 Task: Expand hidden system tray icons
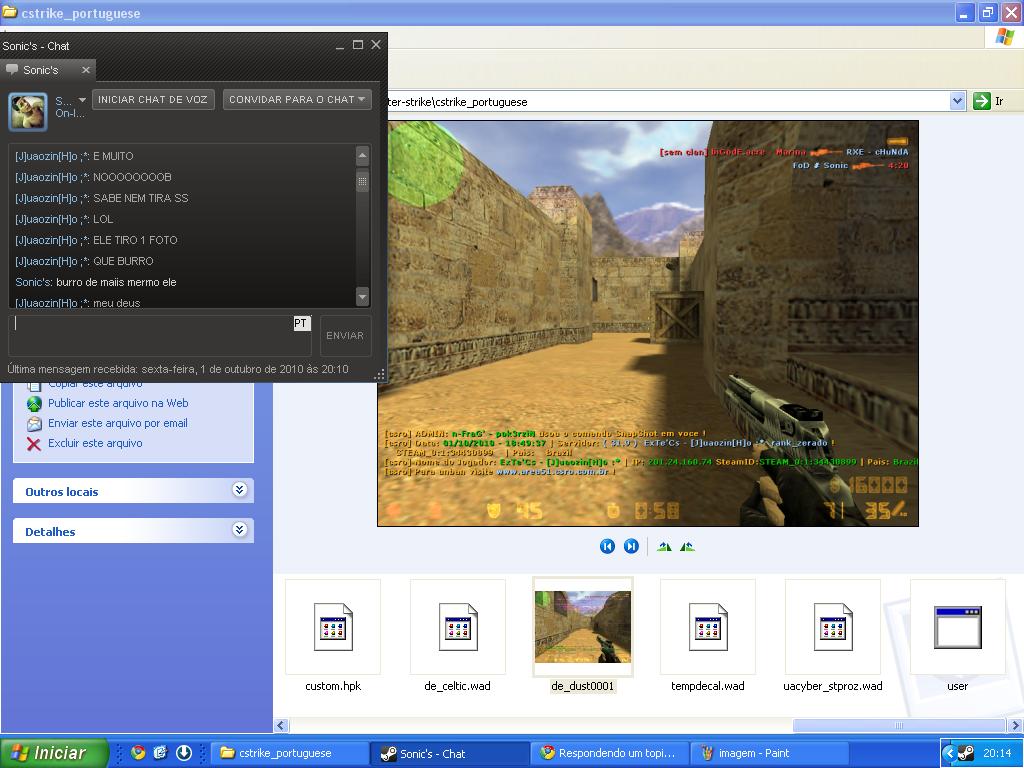tap(949, 753)
